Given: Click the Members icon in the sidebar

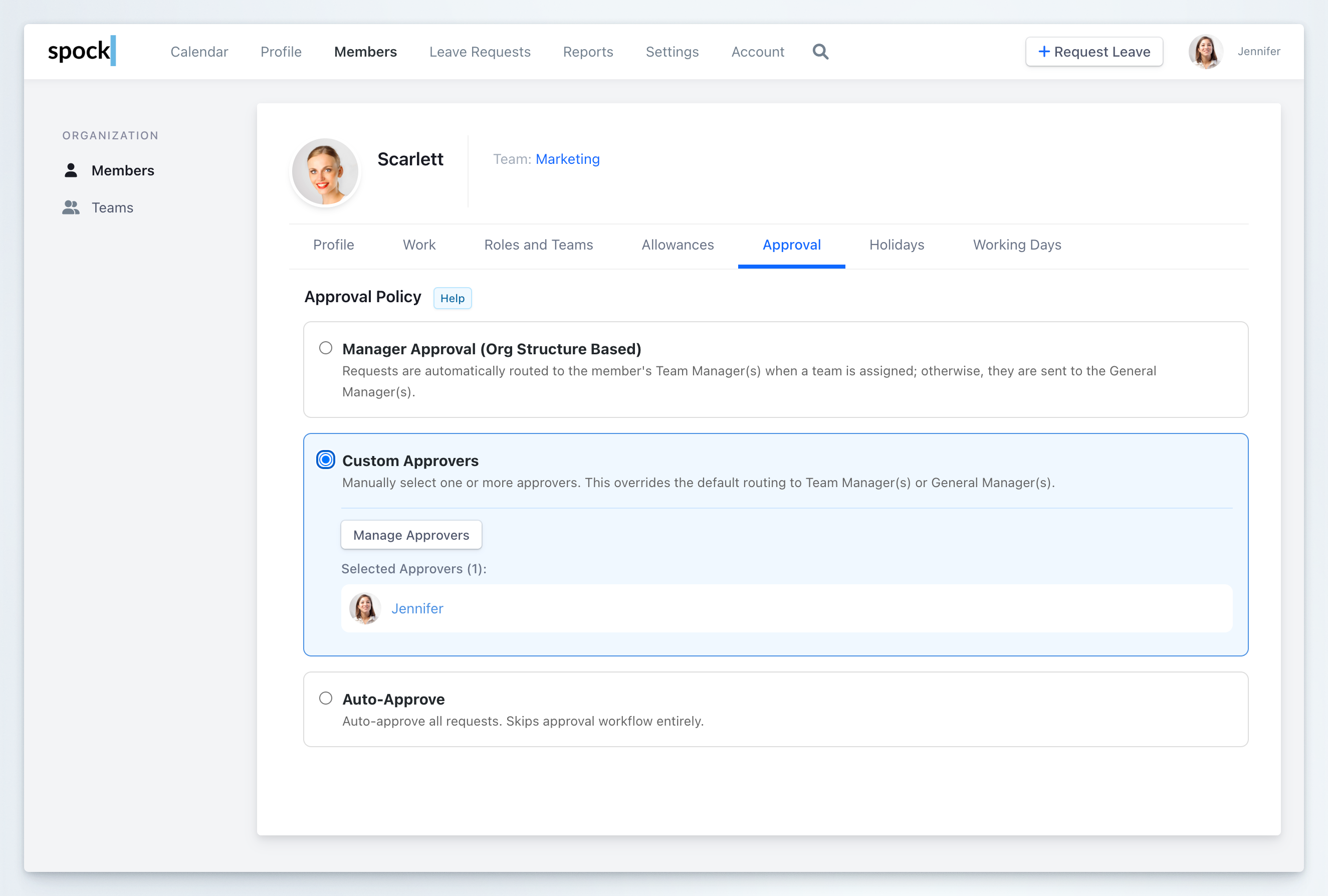Looking at the screenshot, I should (71, 170).
